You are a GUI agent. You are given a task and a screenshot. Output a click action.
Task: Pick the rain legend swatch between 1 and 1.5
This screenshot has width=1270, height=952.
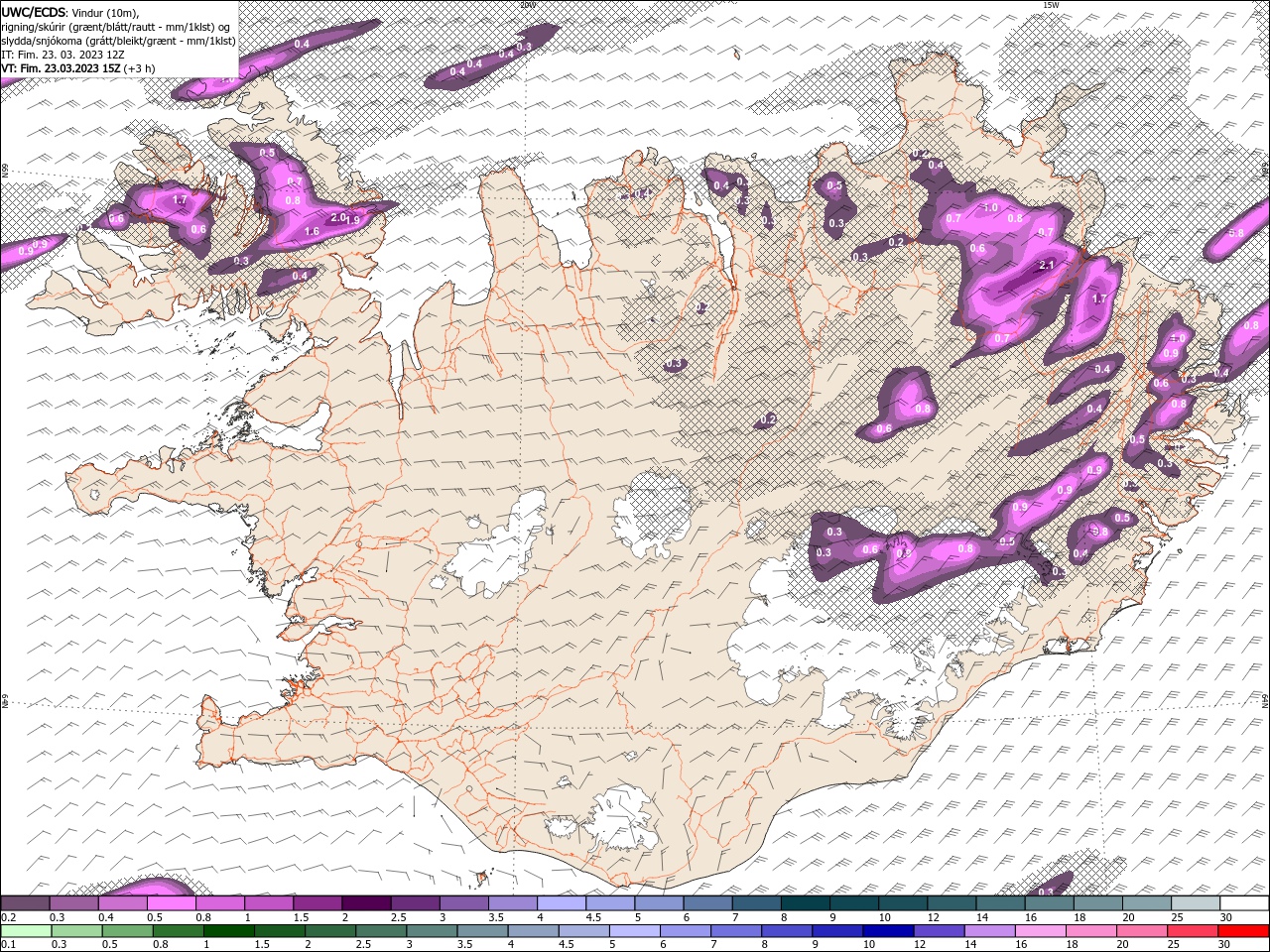(228, 931)
